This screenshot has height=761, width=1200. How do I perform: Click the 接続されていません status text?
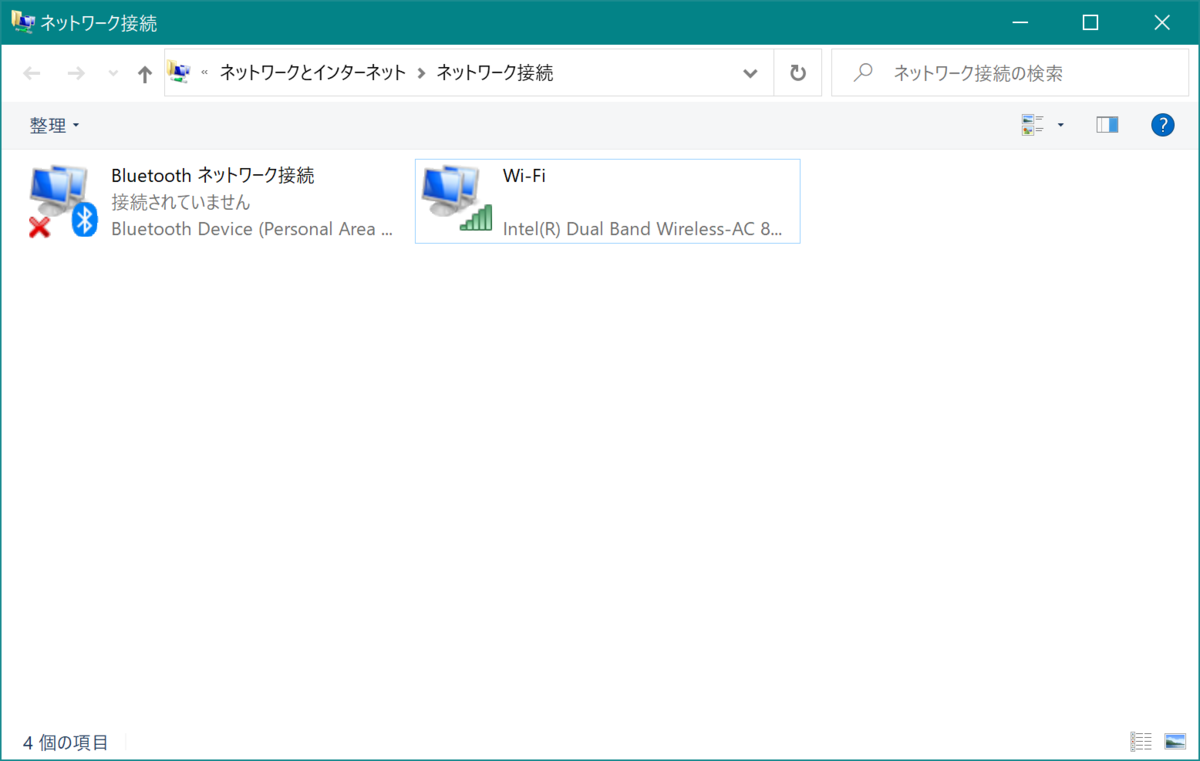[x=181, y=202]
